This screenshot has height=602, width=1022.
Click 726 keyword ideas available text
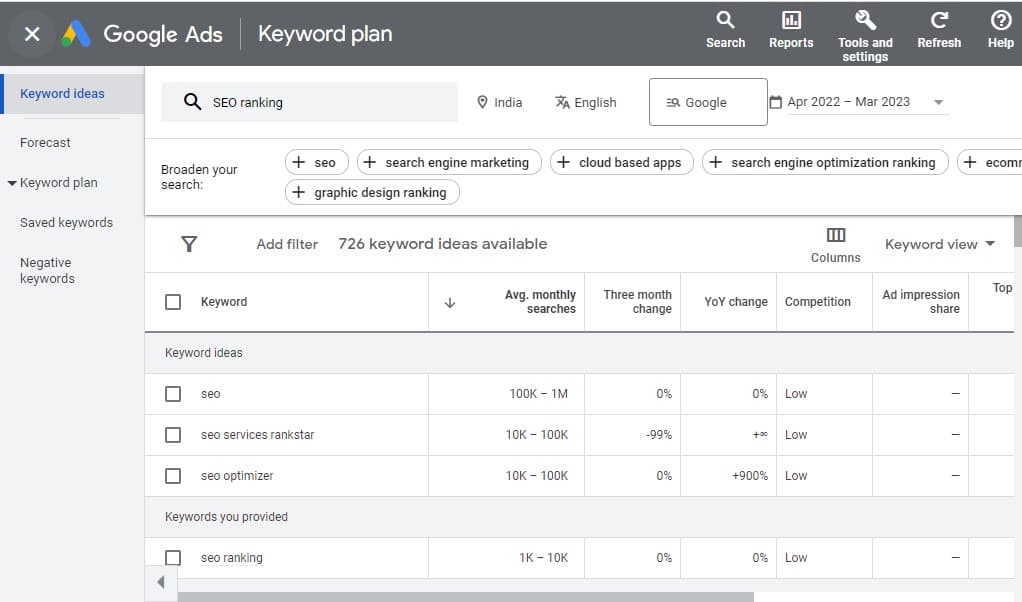pos(443,244)
